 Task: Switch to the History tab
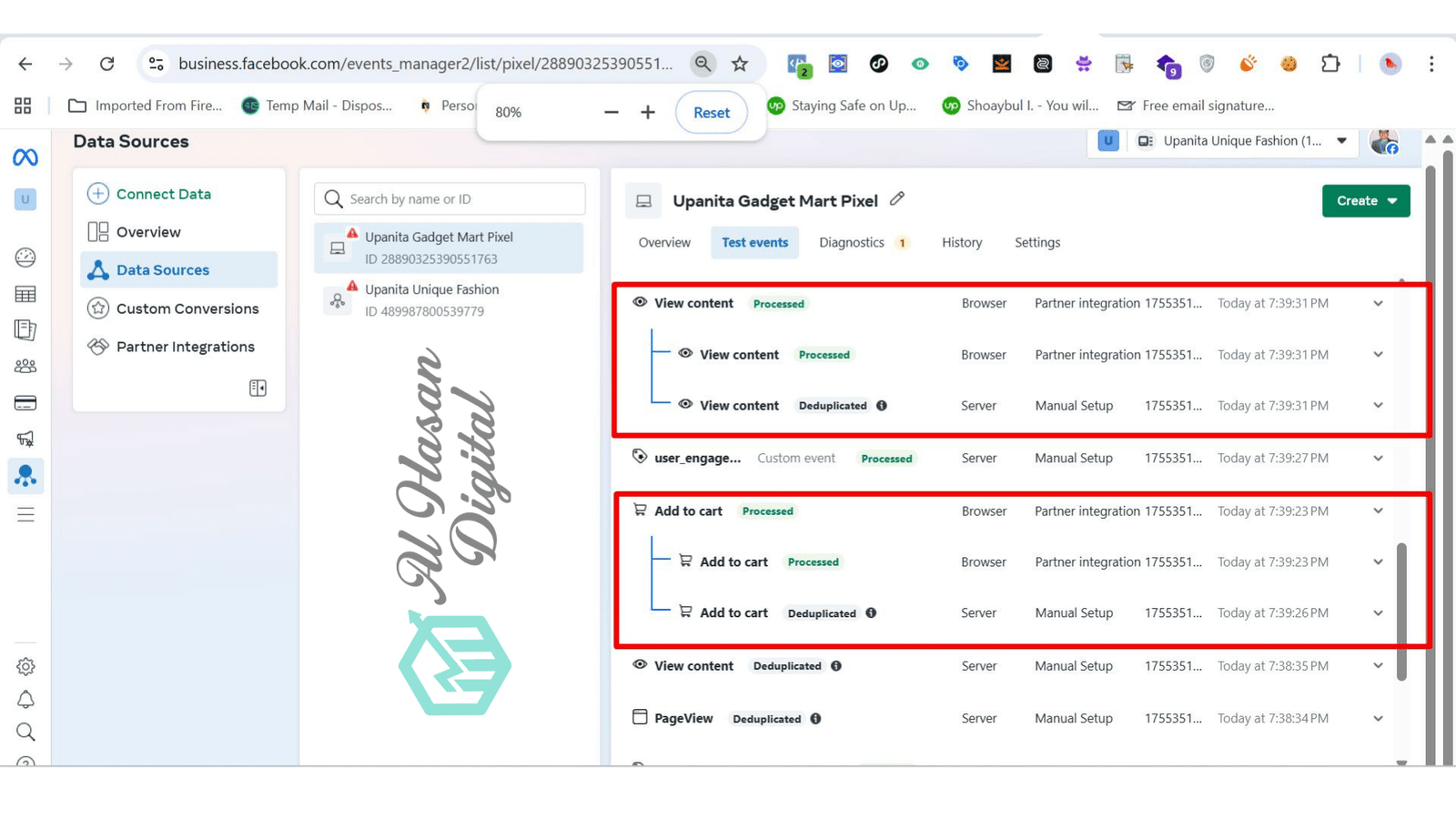(x=961, y=243)
